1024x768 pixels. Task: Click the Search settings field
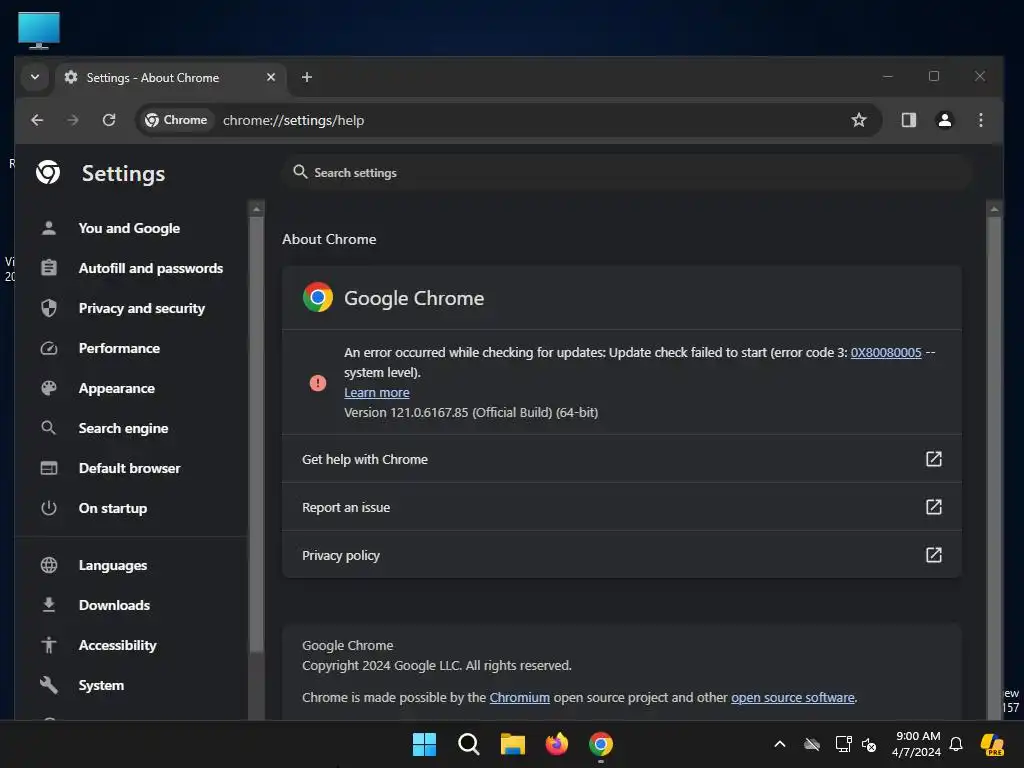pyautogui.click(x=627, y=172)
